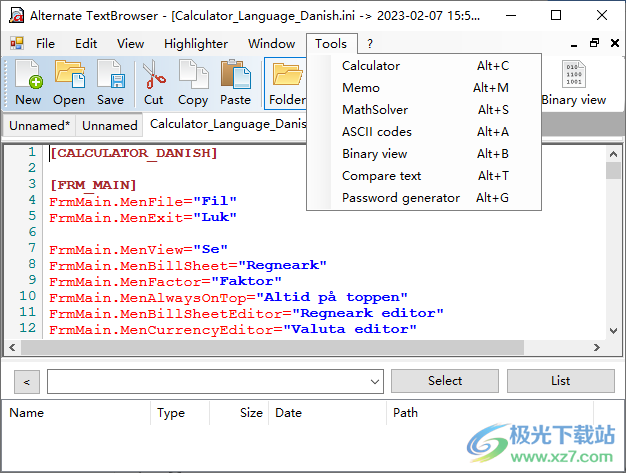Click the < back button
This screenshot has height=473, width=626.
(x=27, y=382)
